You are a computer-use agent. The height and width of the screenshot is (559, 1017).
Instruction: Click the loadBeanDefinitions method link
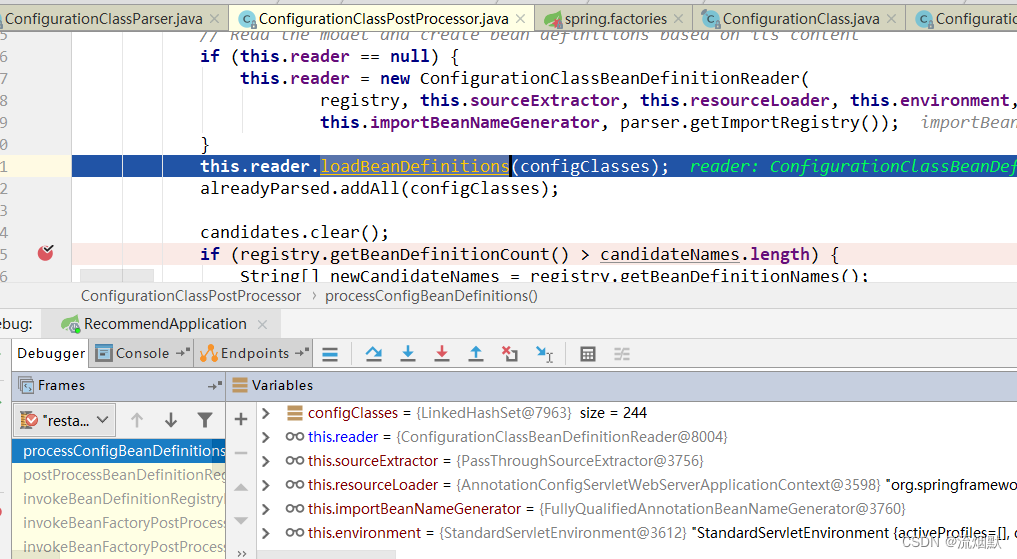pyautogui.click(x=414, y=167)
